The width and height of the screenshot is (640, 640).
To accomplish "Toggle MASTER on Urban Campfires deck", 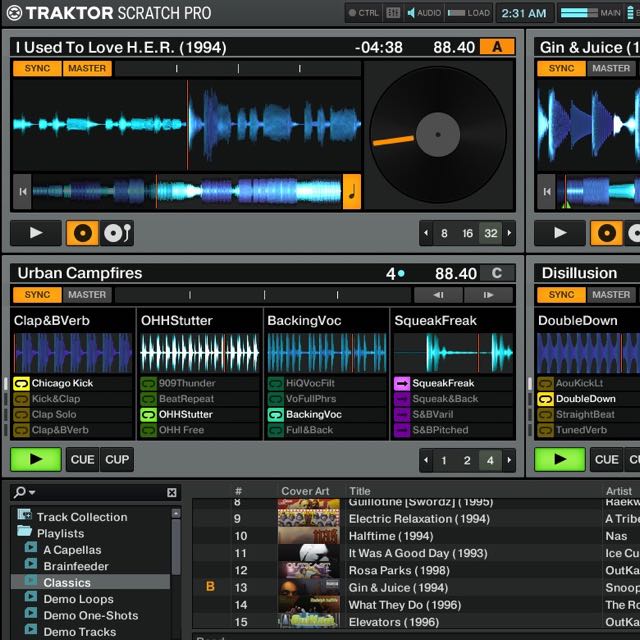I will (87, 295).
